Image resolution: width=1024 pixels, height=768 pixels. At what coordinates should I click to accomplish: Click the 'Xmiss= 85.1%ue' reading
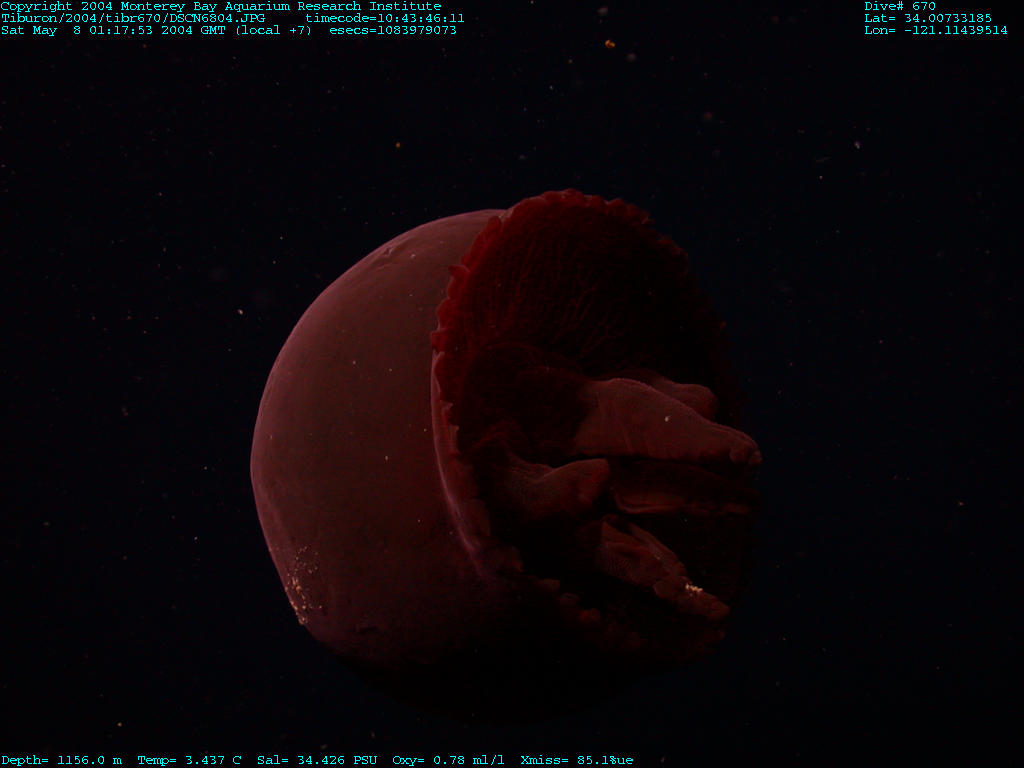click(577, 760)
